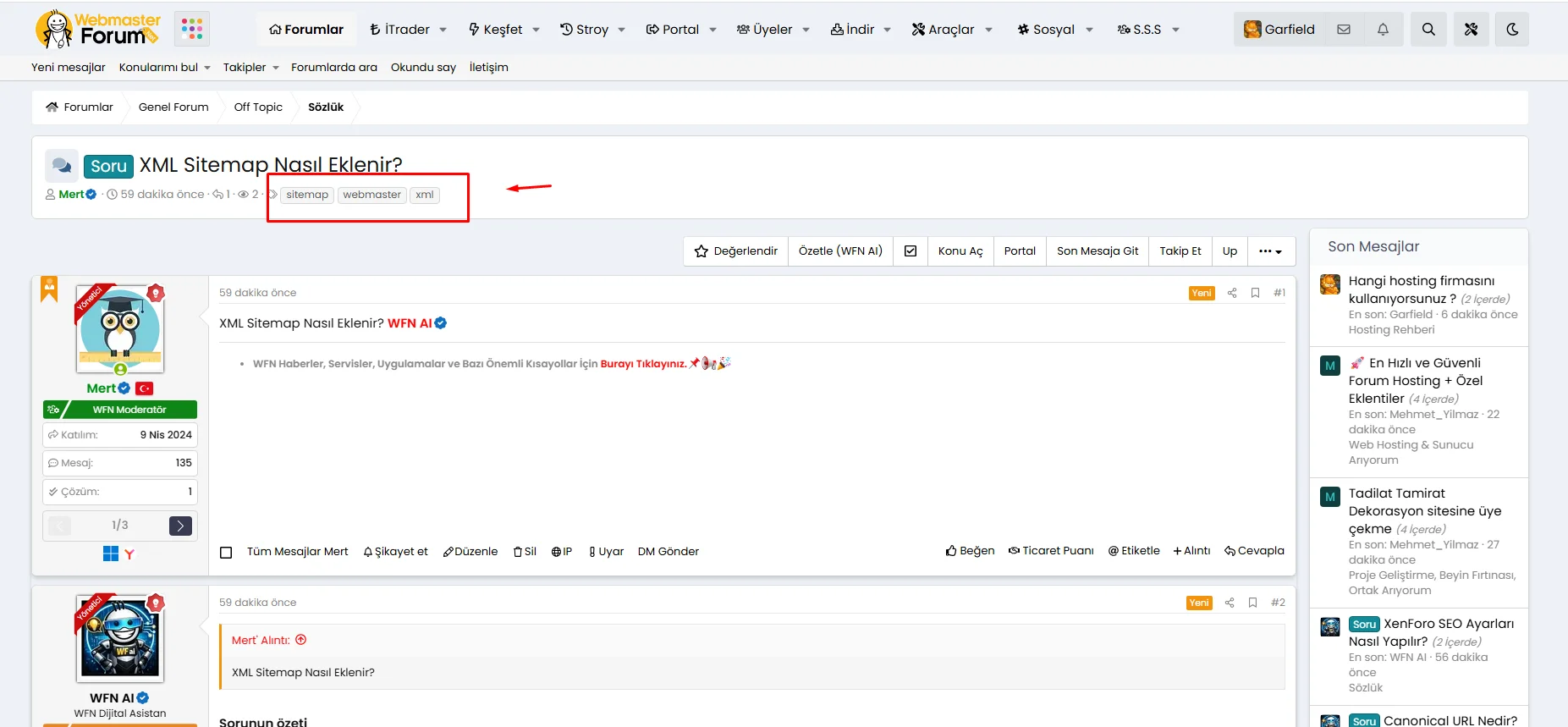Click the colorful apps grid icon

(192, 29)
